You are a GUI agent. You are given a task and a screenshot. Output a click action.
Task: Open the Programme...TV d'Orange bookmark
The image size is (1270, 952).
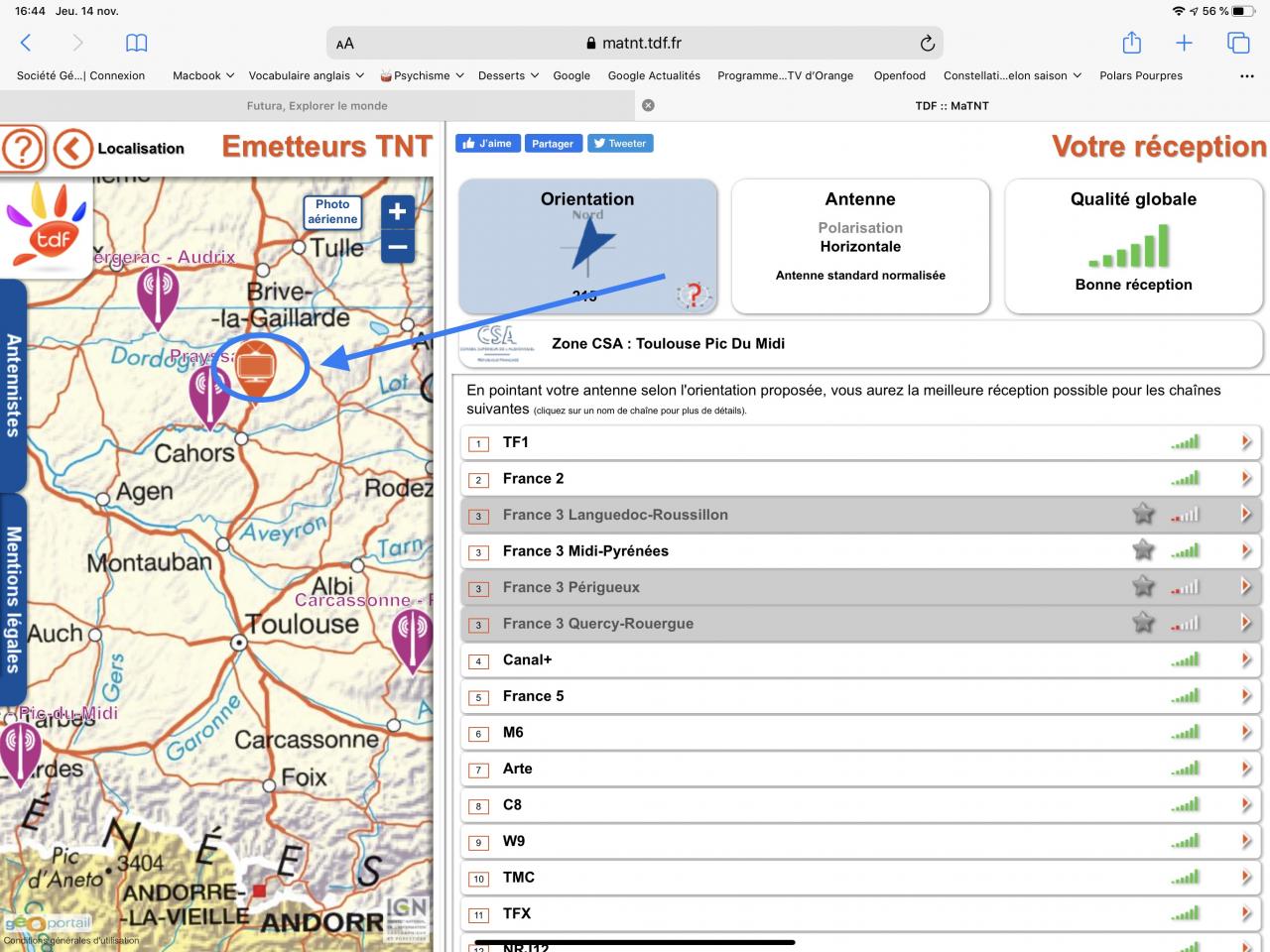click(x=785, y=75)
